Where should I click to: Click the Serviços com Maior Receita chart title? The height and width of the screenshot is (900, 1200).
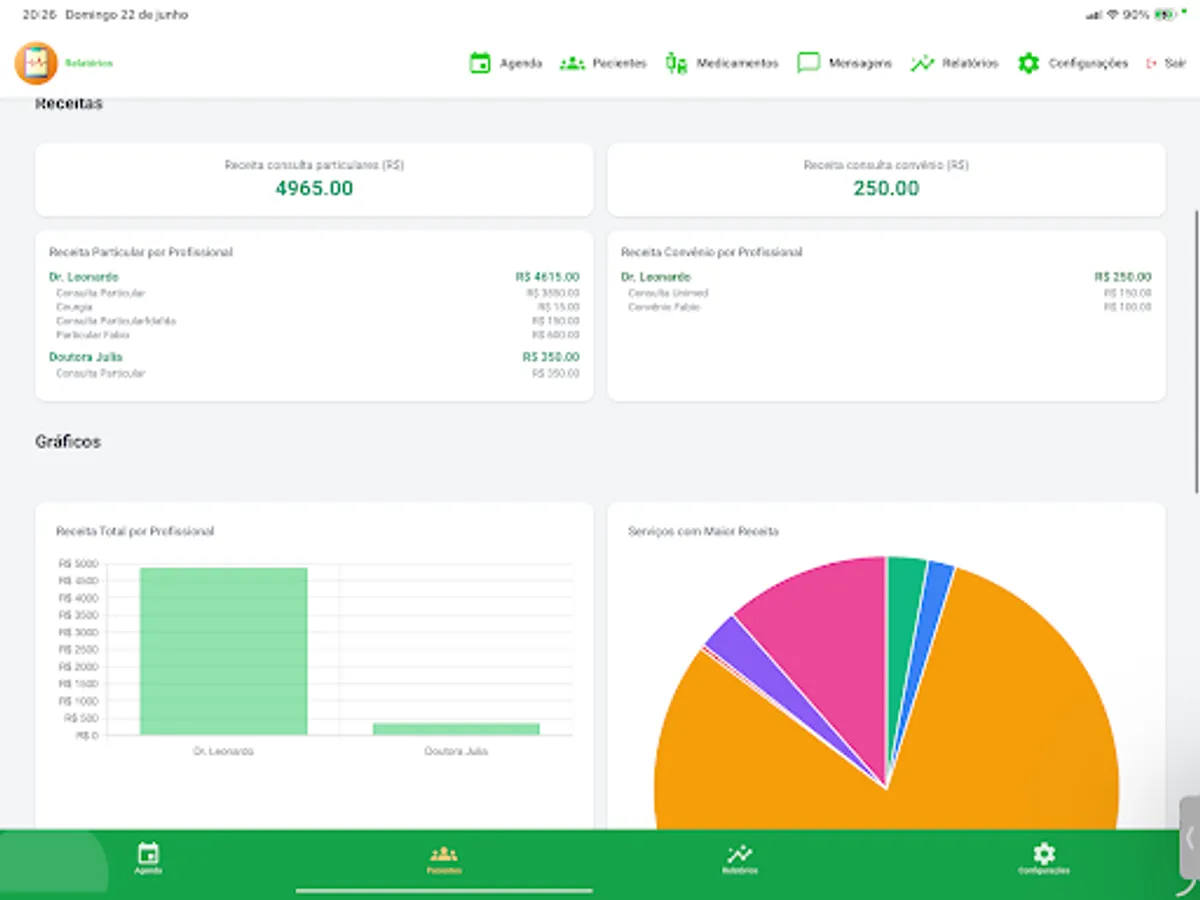point(703,531)
